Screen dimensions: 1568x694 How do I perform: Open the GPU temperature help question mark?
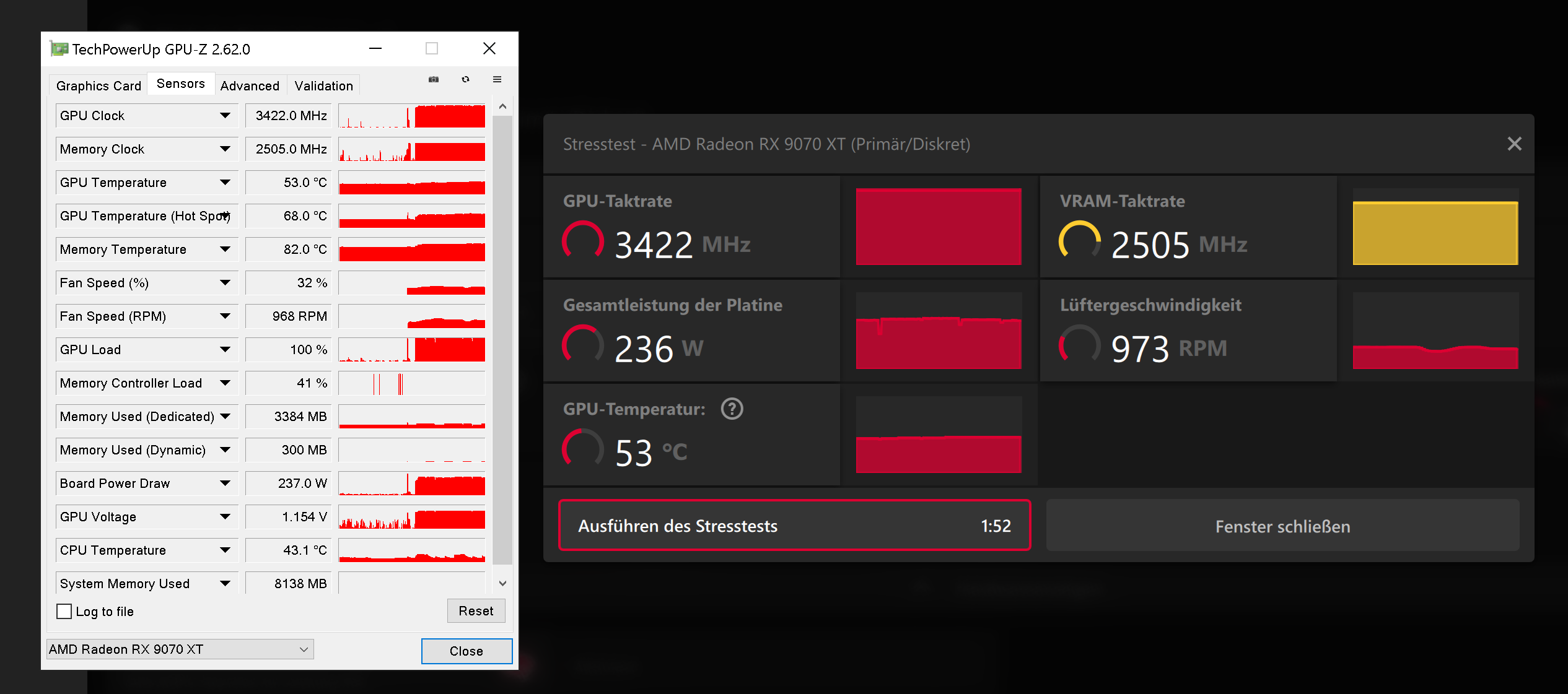tap(732, 409)
